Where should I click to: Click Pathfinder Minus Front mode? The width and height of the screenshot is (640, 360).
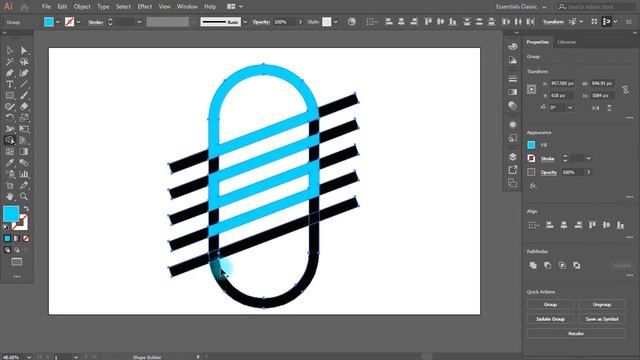click(547, 265)
